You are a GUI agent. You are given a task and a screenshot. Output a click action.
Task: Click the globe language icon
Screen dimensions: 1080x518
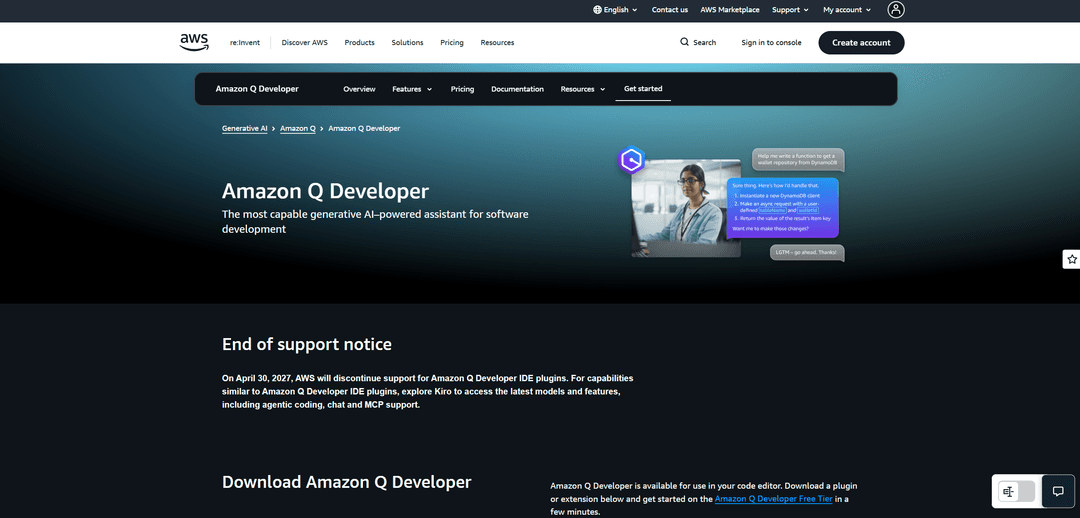(597, 10)
